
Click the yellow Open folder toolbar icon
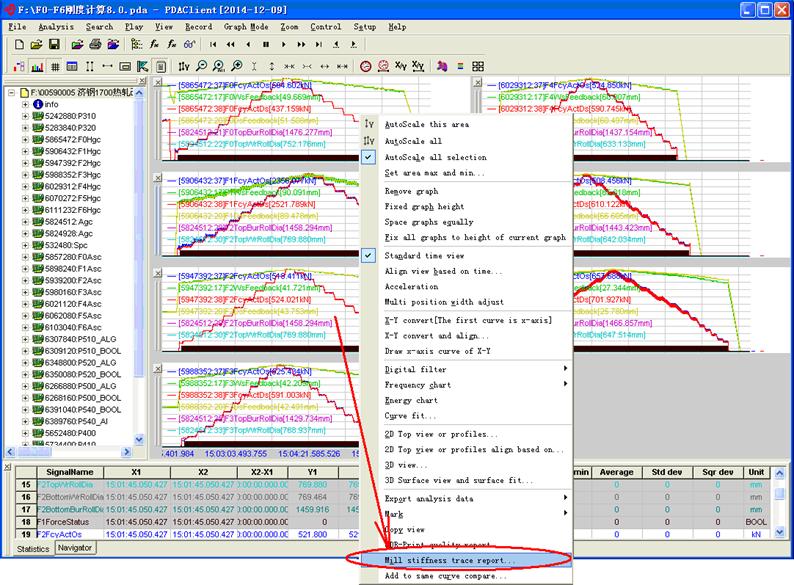(36, 45)
